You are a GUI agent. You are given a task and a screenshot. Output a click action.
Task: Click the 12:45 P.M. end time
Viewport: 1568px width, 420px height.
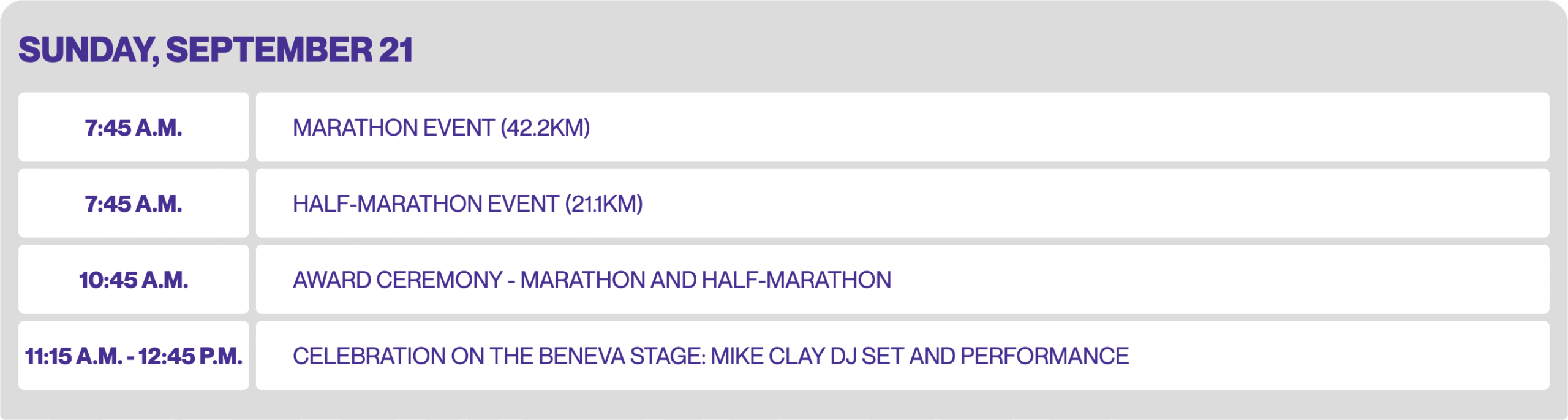(x=190, y=356)
